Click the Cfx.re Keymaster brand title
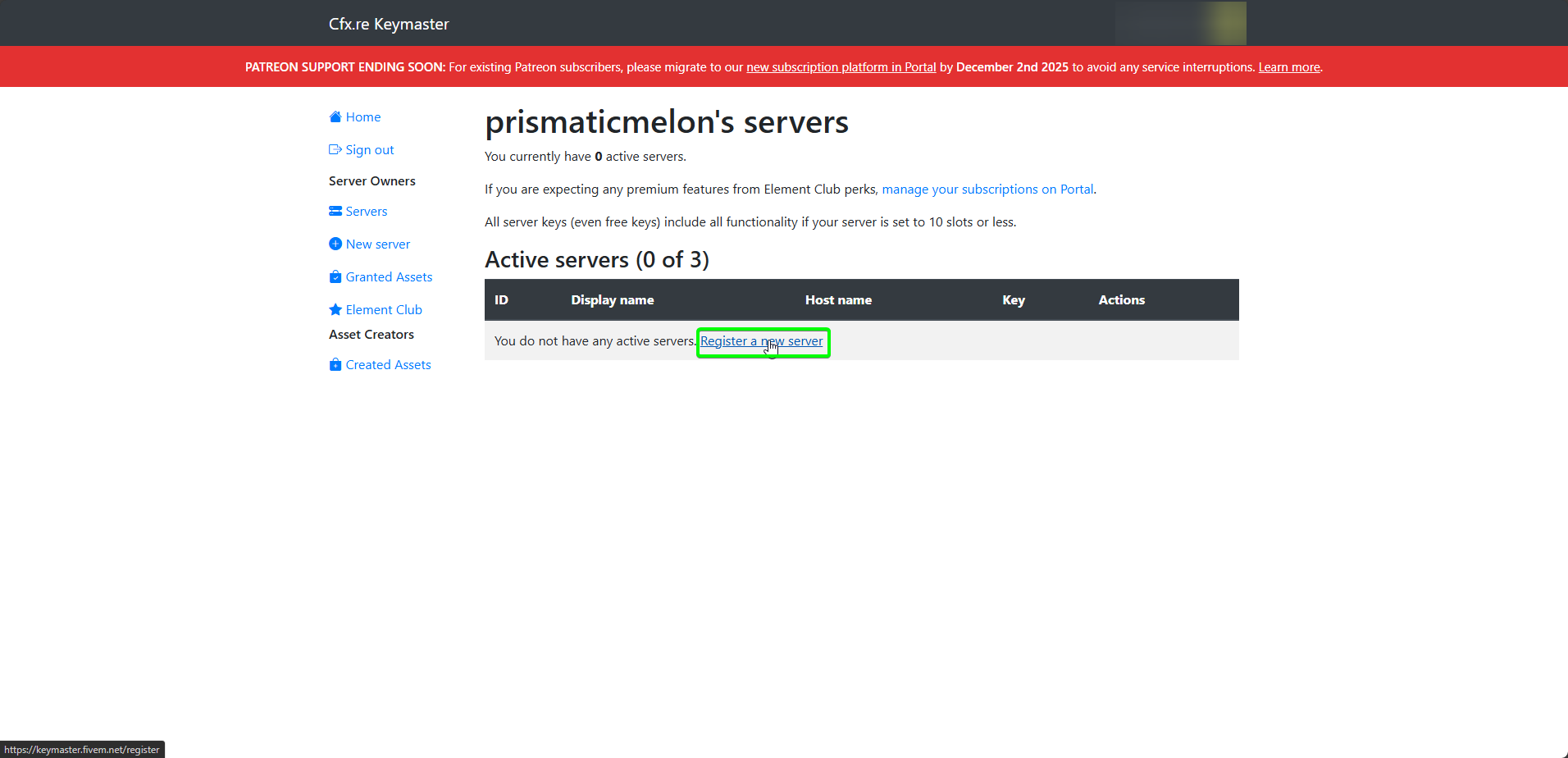 [389, 24]
